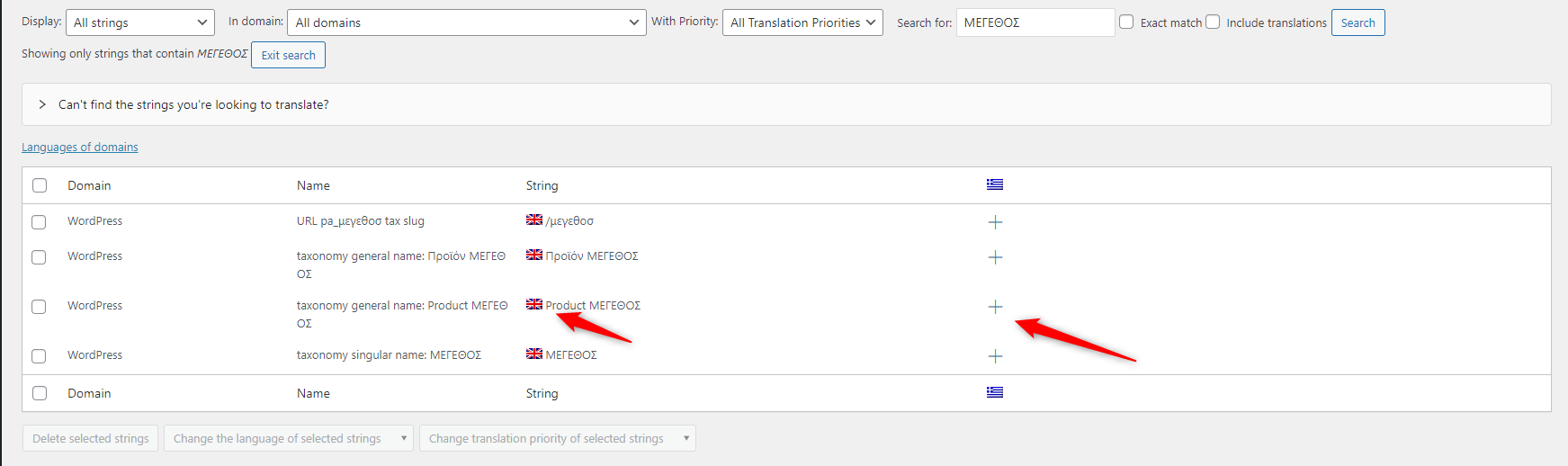Check the URL pa_μεγεθοσ tax slug row

(39, 222)
